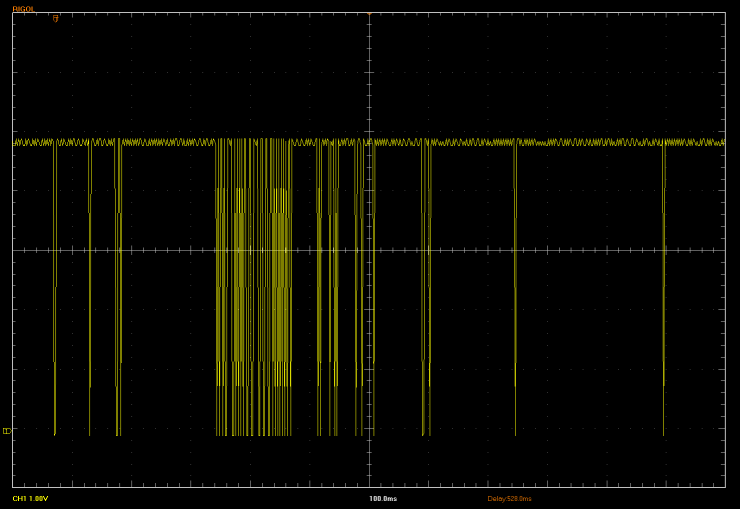The height and width of the screenshot is (509, 740).
Task: Click the pulse pair immediately after the dense burst
Action: [320, 290]
